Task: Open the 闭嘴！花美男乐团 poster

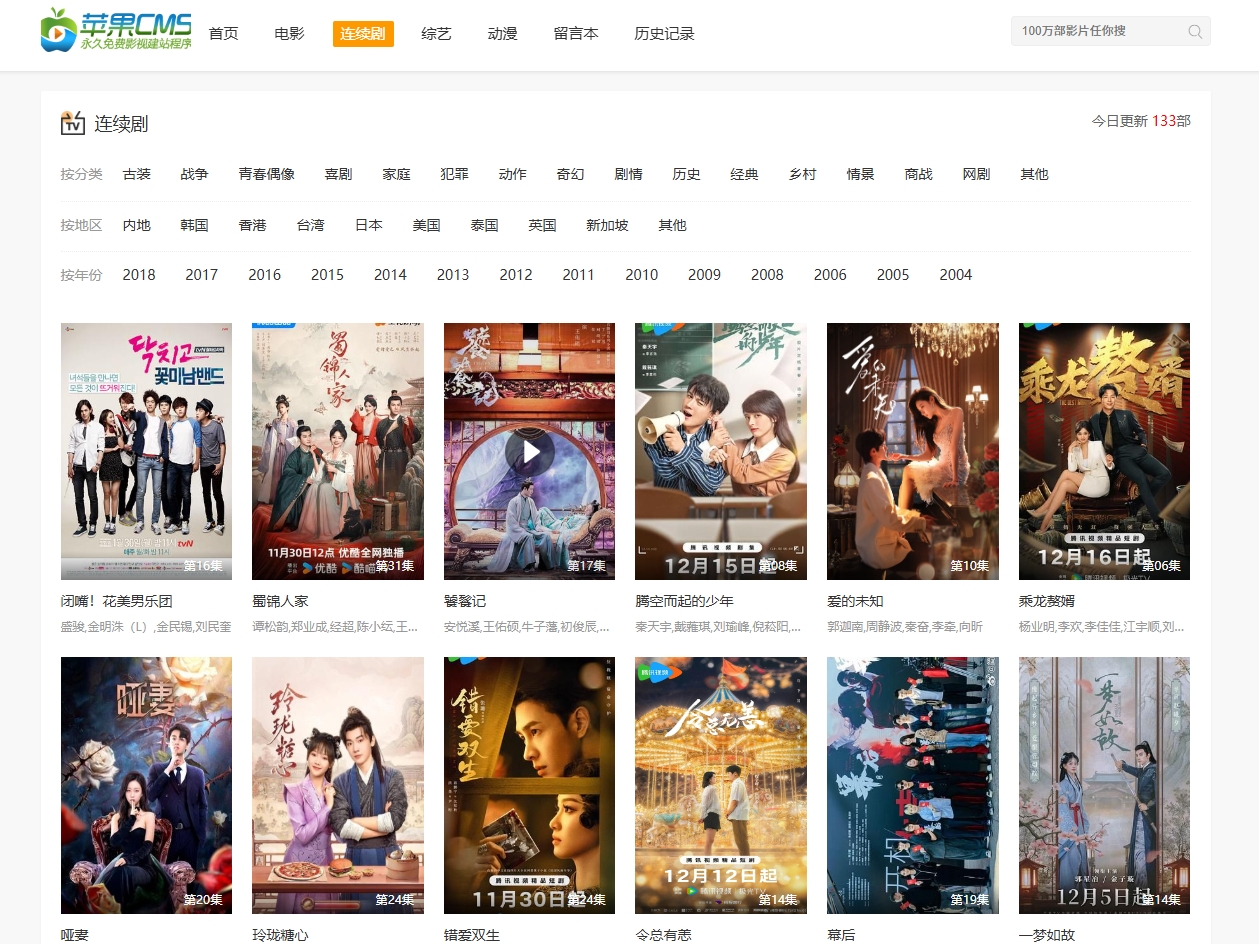Action: click(x=146, y=451)
